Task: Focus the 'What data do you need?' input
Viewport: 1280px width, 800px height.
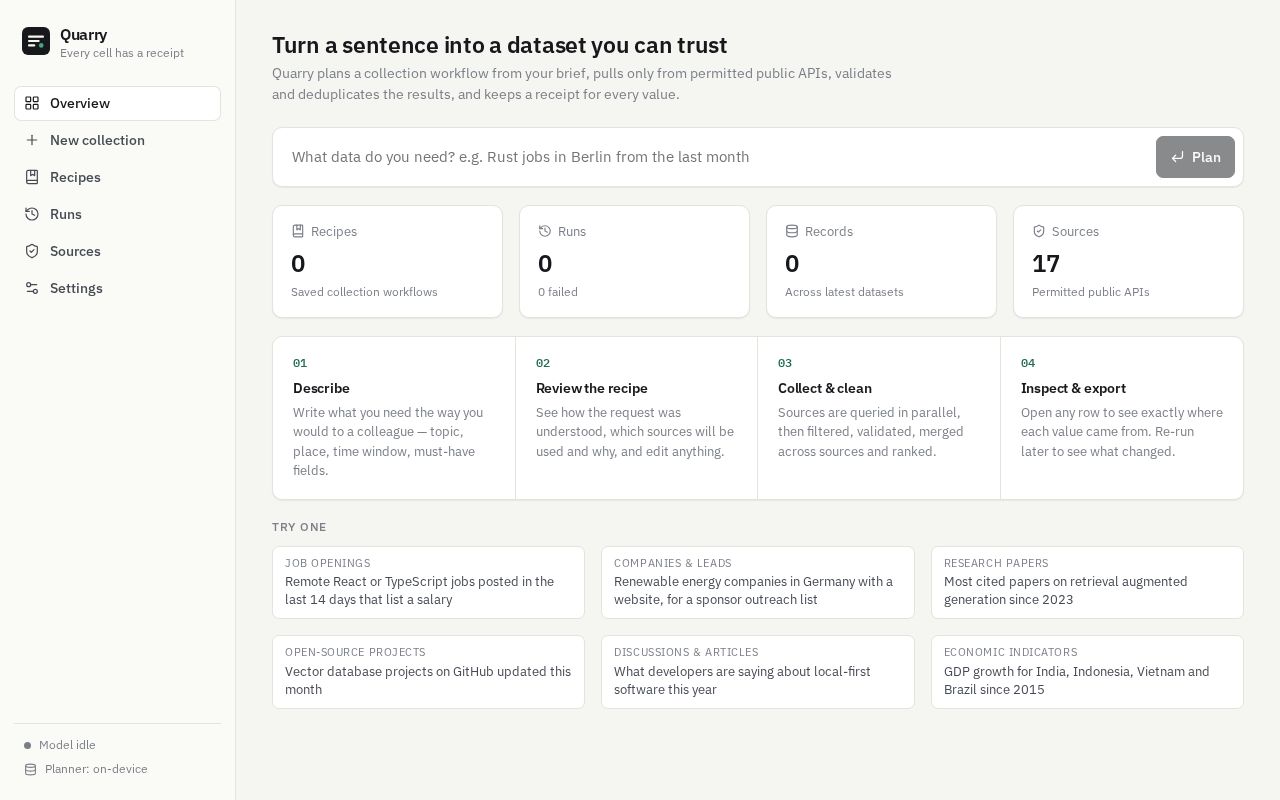Action: [x=715, y=157]
